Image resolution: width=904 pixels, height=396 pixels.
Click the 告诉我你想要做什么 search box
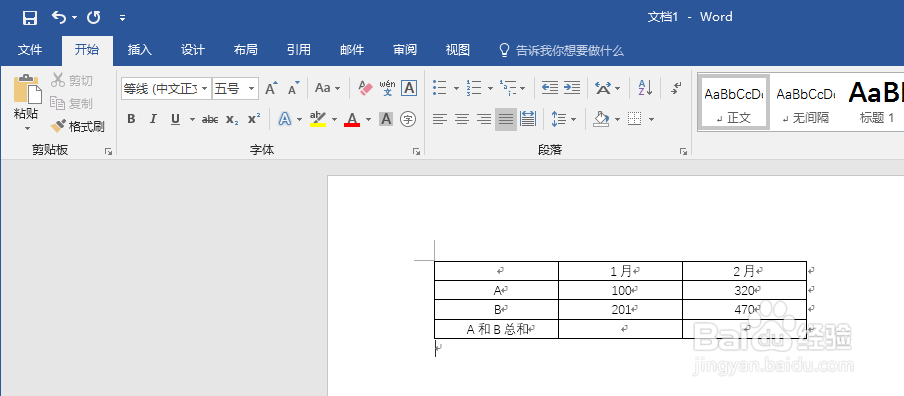click(x=561, y=51)
